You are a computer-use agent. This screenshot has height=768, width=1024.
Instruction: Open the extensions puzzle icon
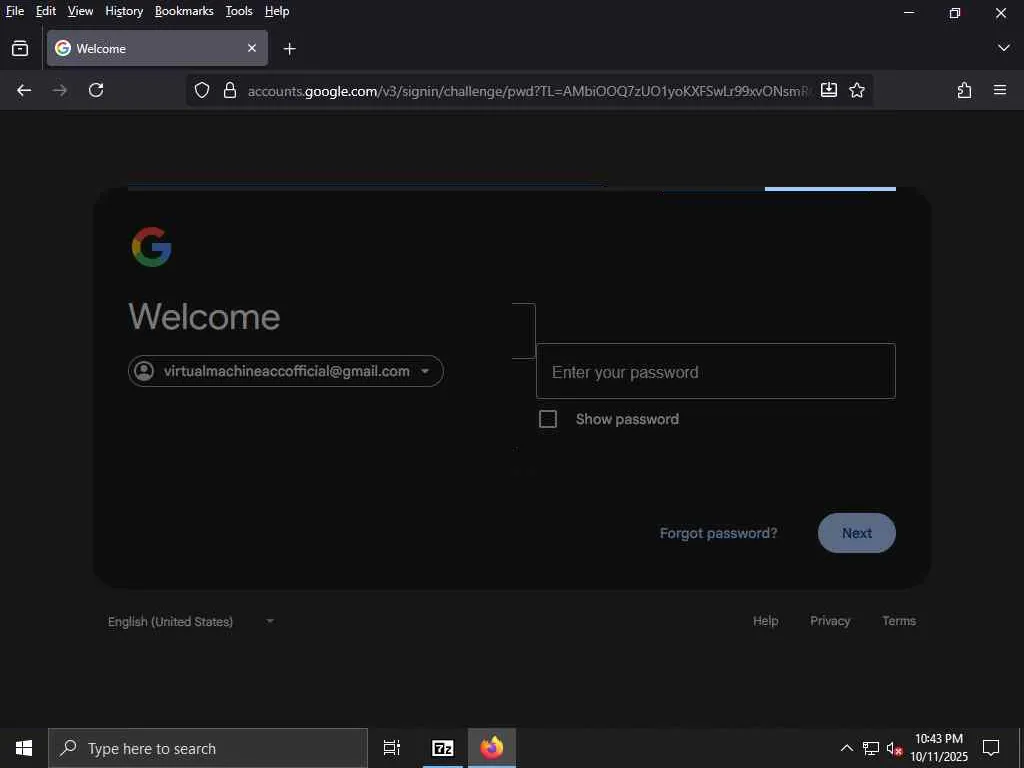pos(964,90)
